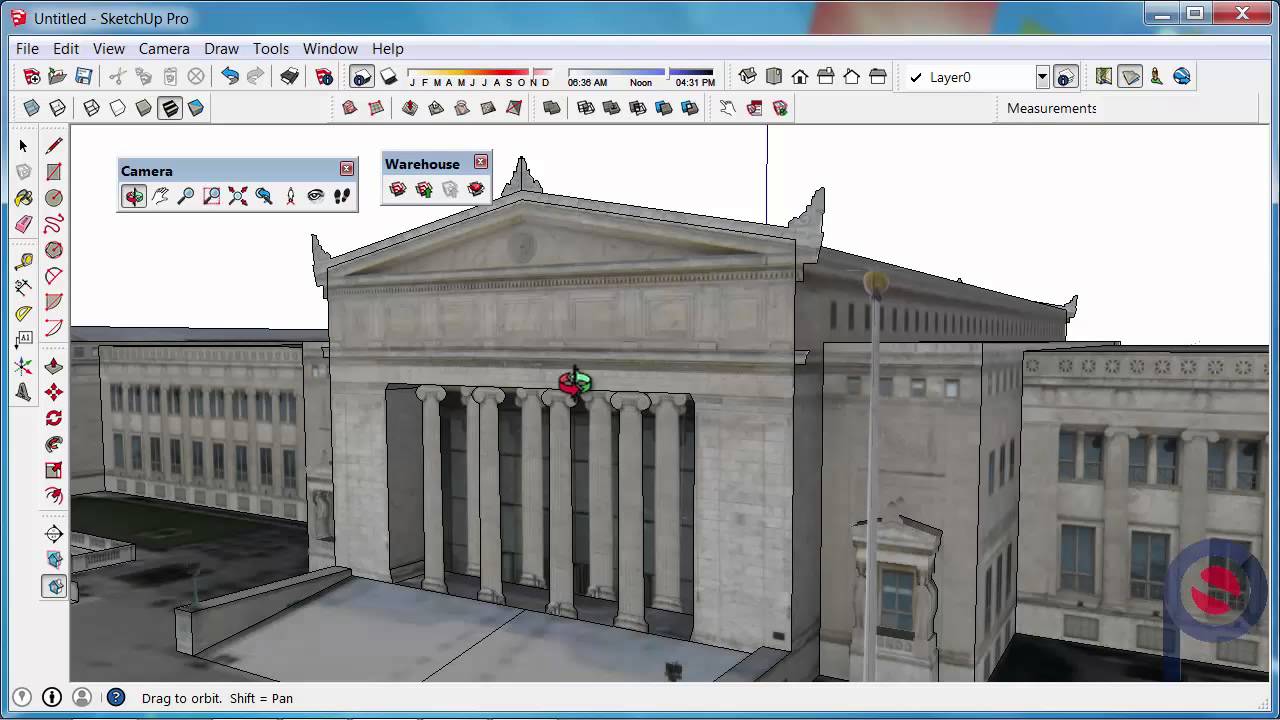This screenshot has width=1280, height=720.
Task: Choose the Look Around eye tool
Action: click(316, 196)
